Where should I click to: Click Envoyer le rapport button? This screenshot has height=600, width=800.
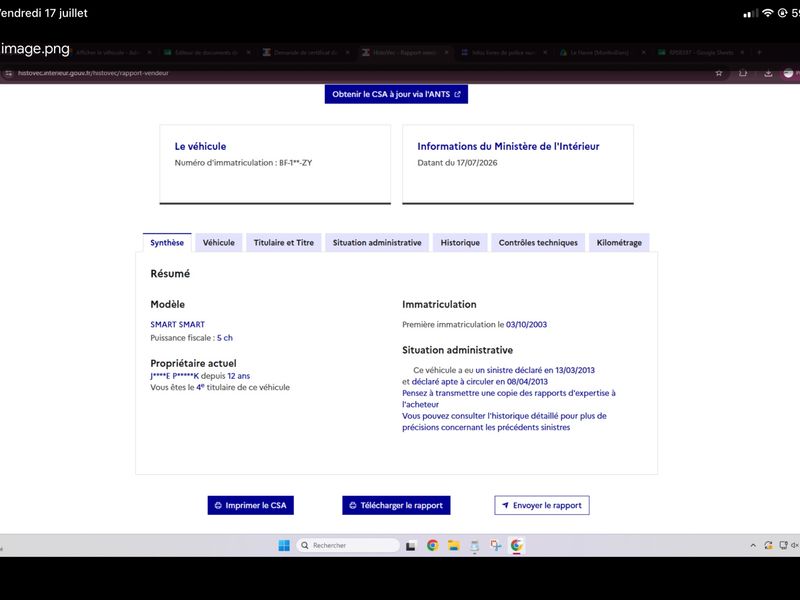tap(542, 505)
